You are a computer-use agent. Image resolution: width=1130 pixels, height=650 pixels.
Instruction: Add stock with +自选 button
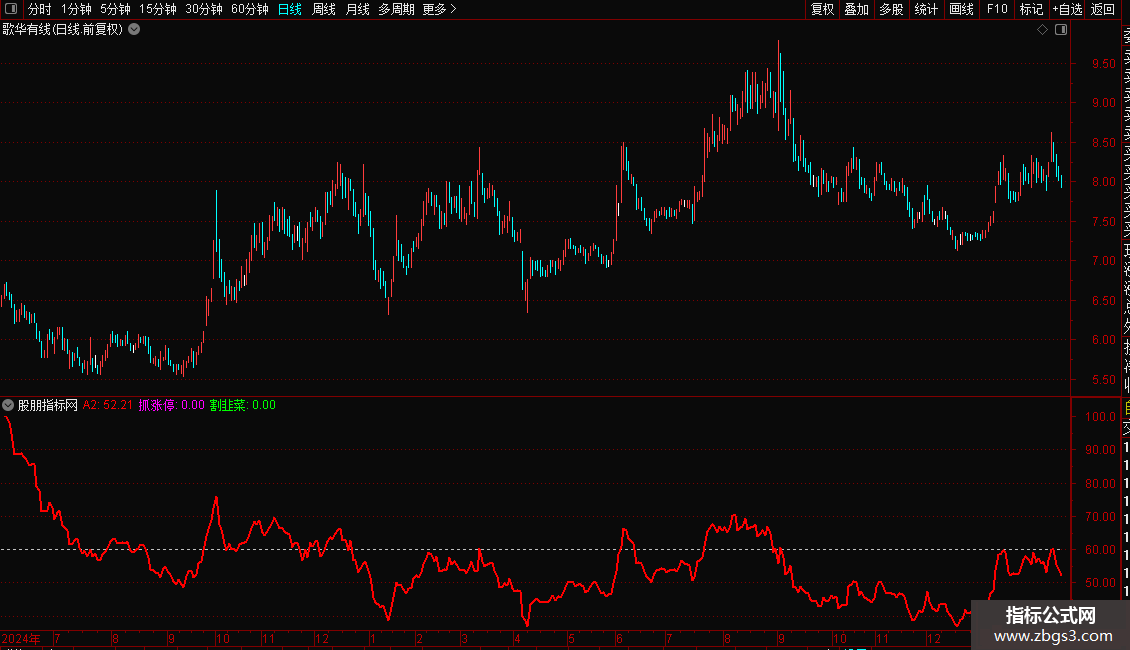(x=1067, y=9)
